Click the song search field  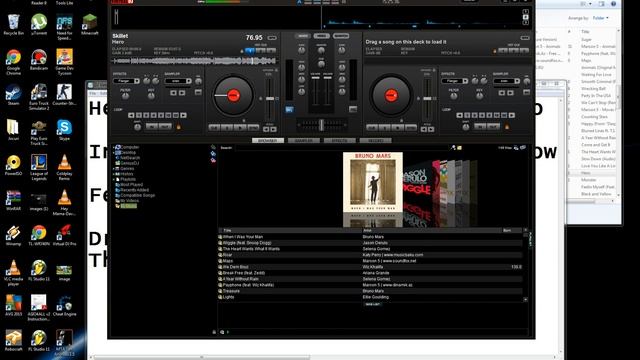[x=341, y=148]
